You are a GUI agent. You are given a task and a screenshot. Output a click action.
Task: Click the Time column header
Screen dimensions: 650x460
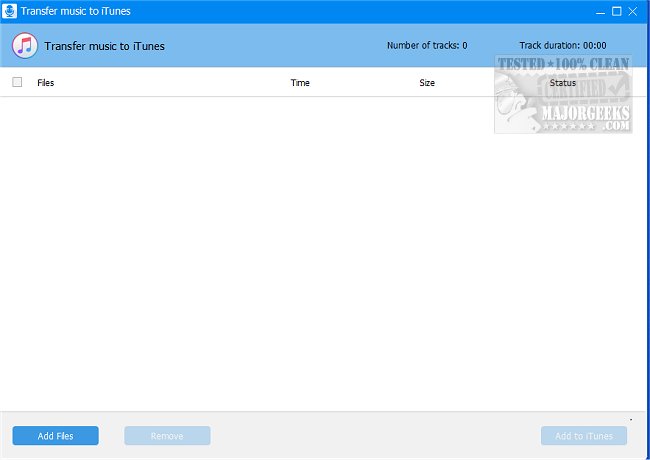[x=300, y=83]
